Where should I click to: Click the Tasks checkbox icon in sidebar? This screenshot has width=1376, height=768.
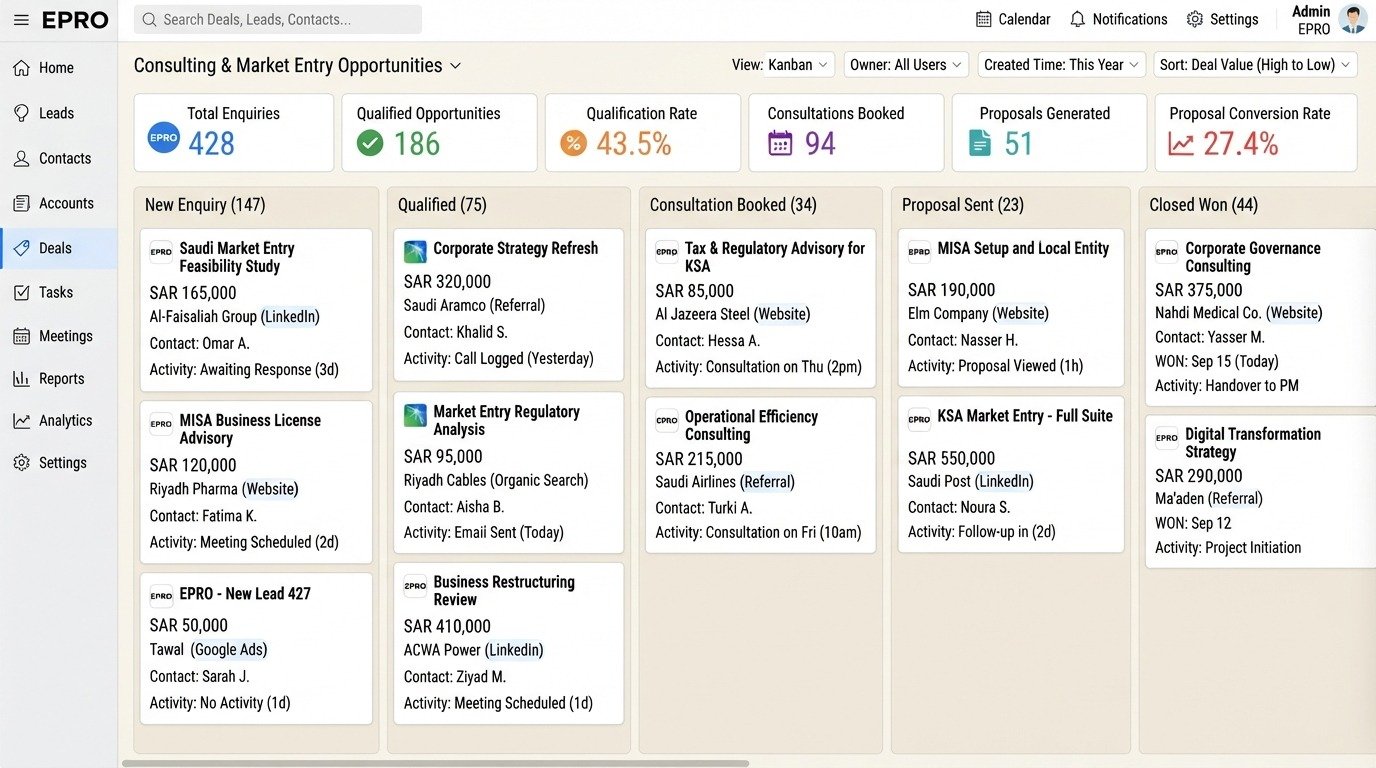tap(21, 292)
